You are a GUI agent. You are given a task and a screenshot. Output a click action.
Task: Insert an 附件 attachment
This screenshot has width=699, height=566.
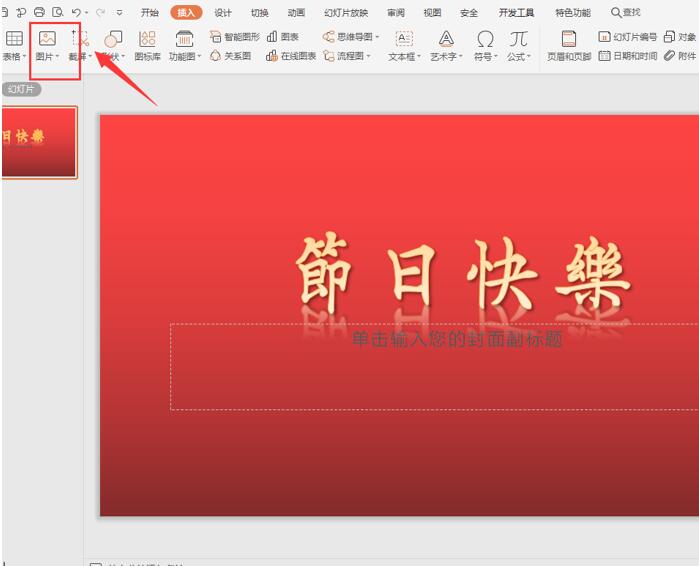click(x=680, y=56)
